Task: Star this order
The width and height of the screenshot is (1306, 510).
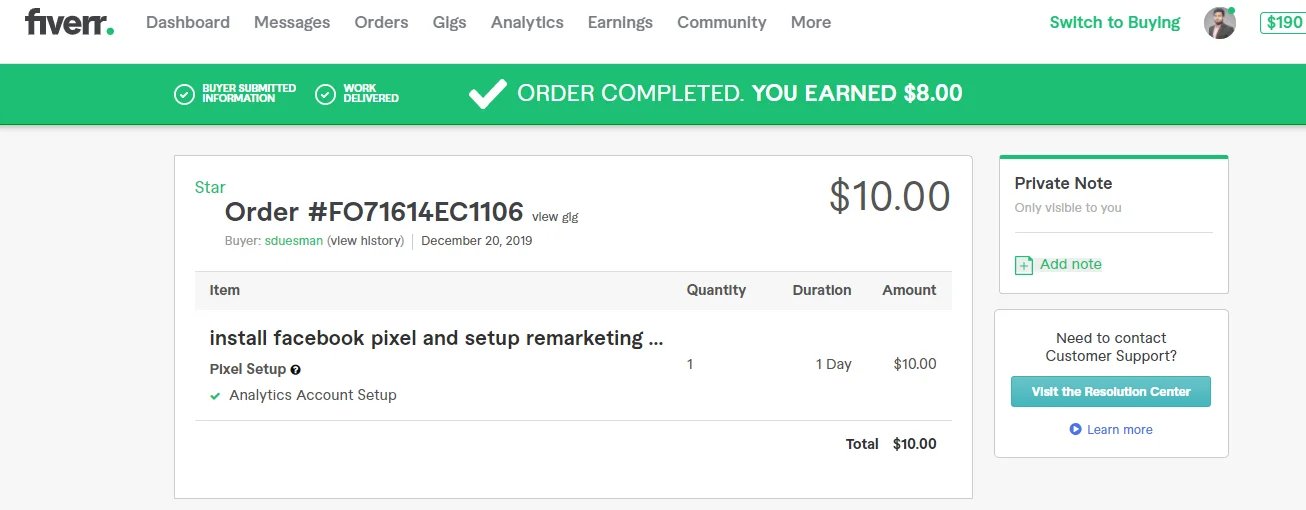Action: tap(210, 187)
